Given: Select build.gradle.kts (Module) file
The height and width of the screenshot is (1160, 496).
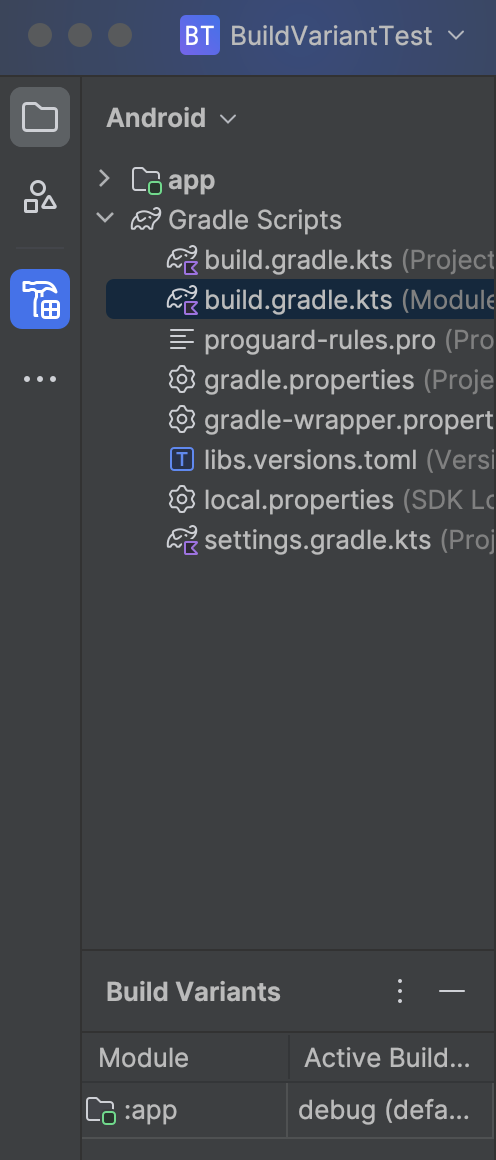Looking at the screenshot, I should [301, 299].
